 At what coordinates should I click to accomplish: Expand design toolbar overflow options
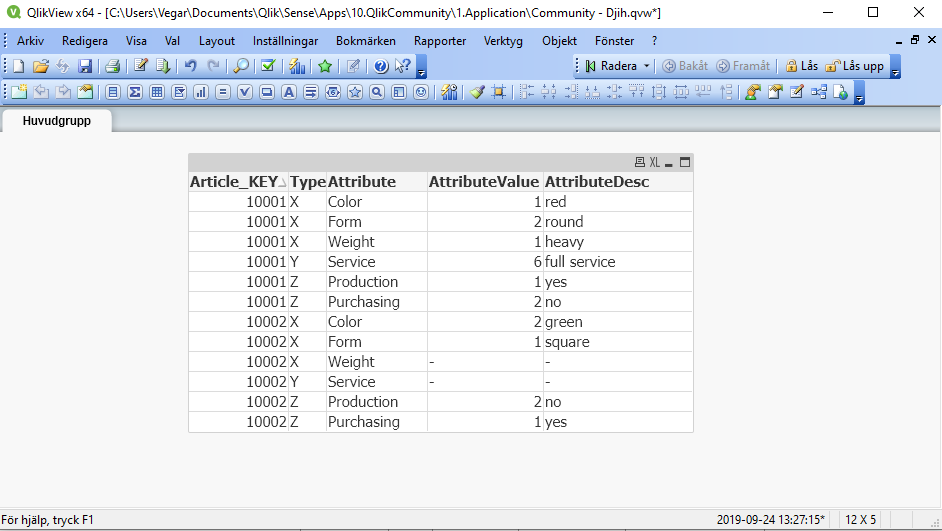[860, 93]
